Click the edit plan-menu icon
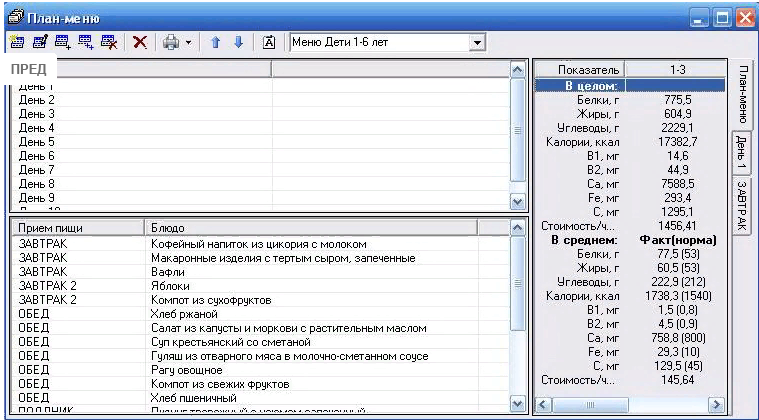This screenshot has width=759, height=420. pyautogui.click(x=38, y=43)
